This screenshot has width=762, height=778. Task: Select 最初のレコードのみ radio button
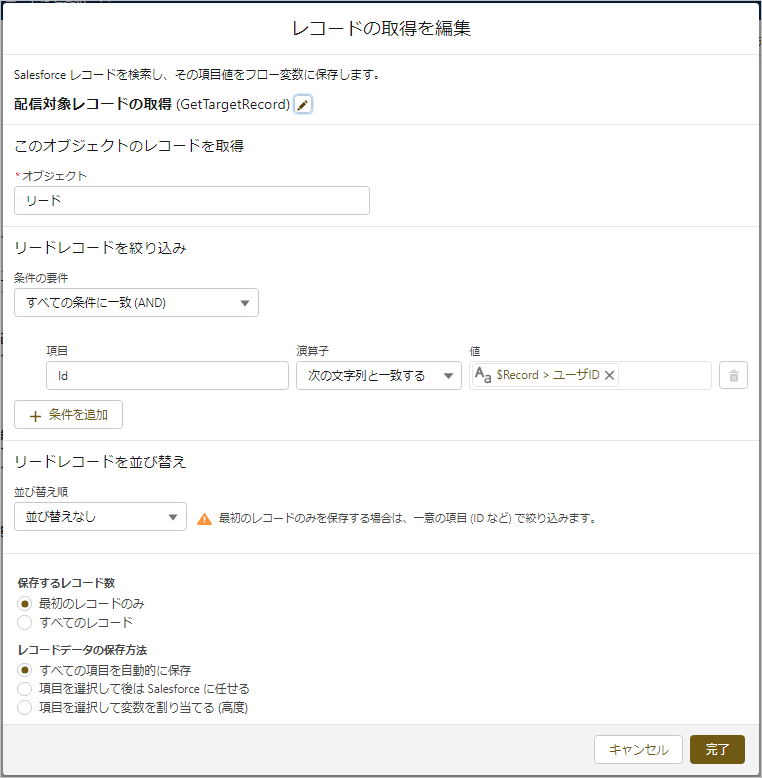coord(24,604)
